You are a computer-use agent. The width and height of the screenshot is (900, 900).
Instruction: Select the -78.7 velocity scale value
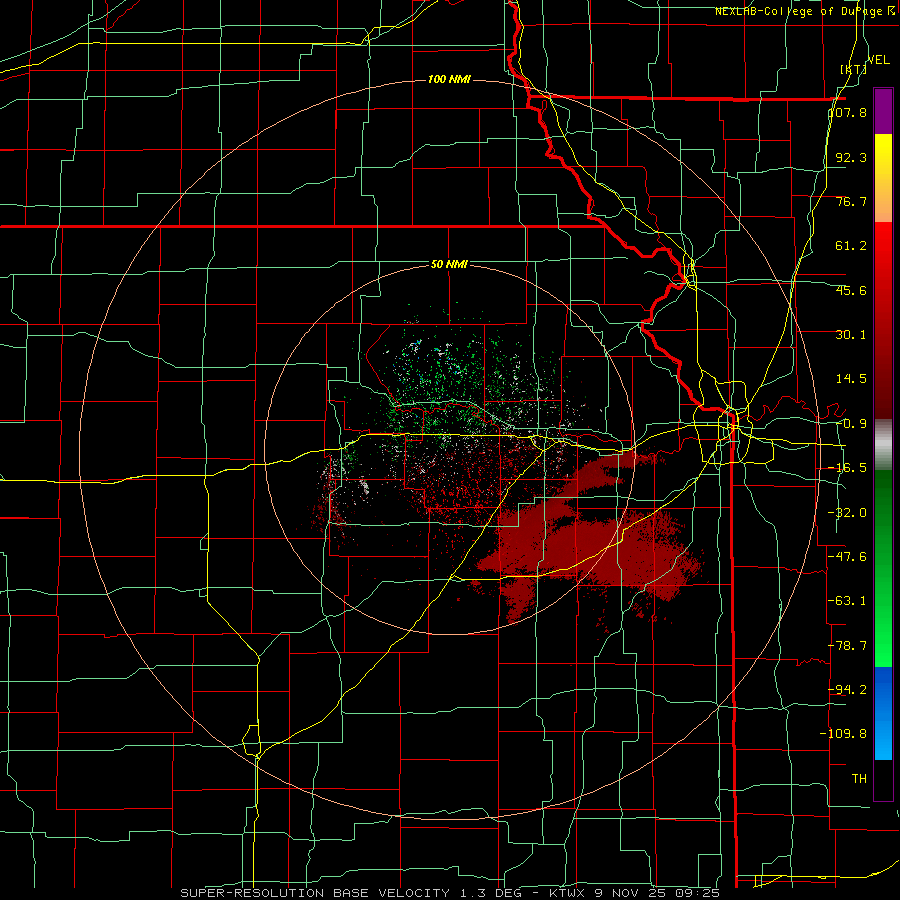point(847,646)
